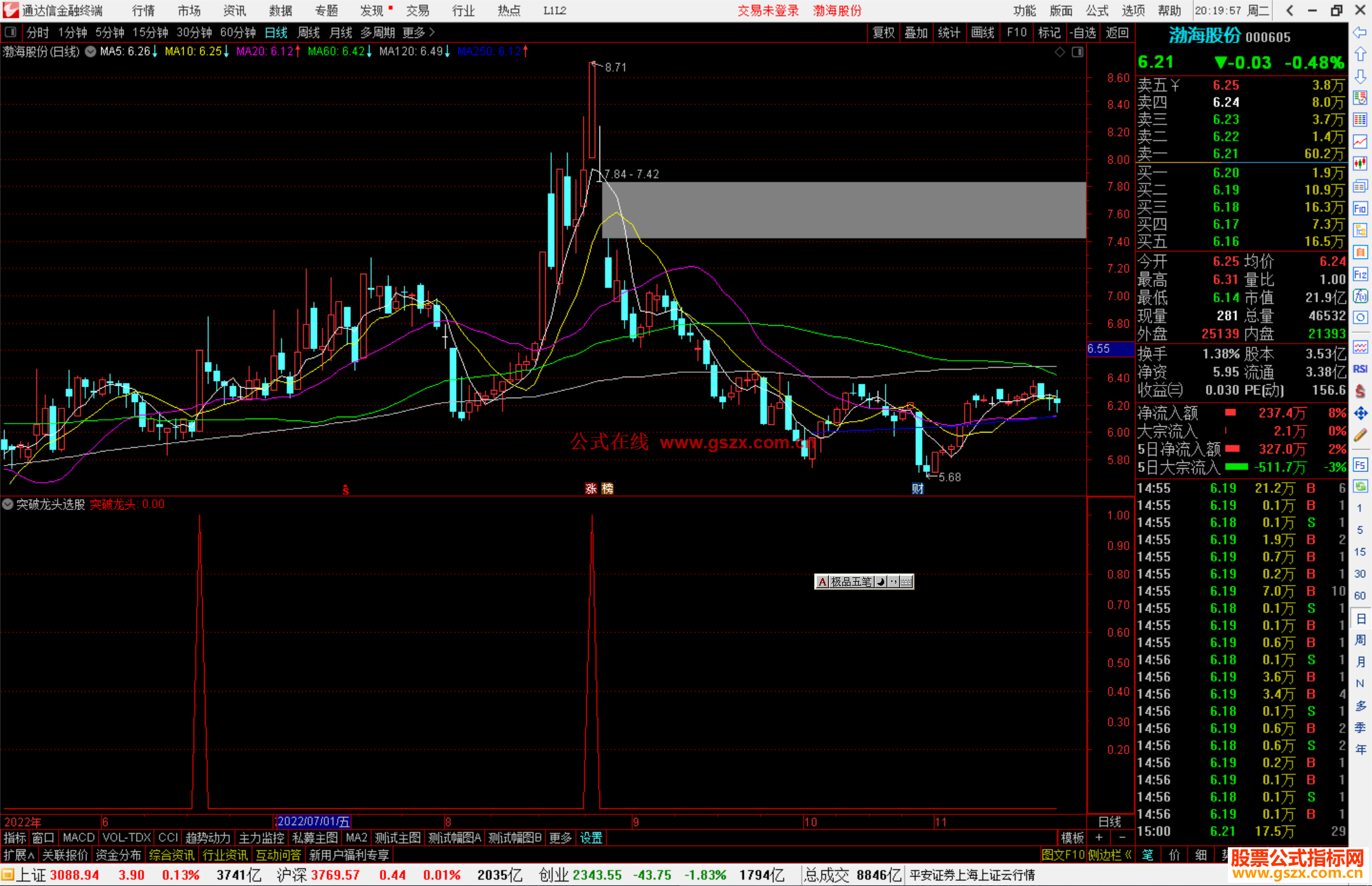Open the F10 company info sidebar icon
The image size is (1372, 886).
(1360, 208)
